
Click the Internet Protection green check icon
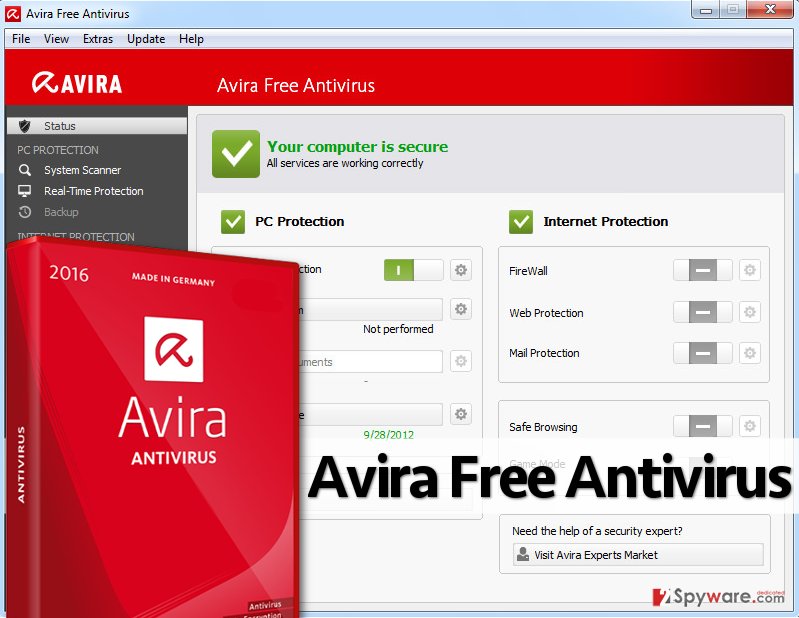coord(521,222)
